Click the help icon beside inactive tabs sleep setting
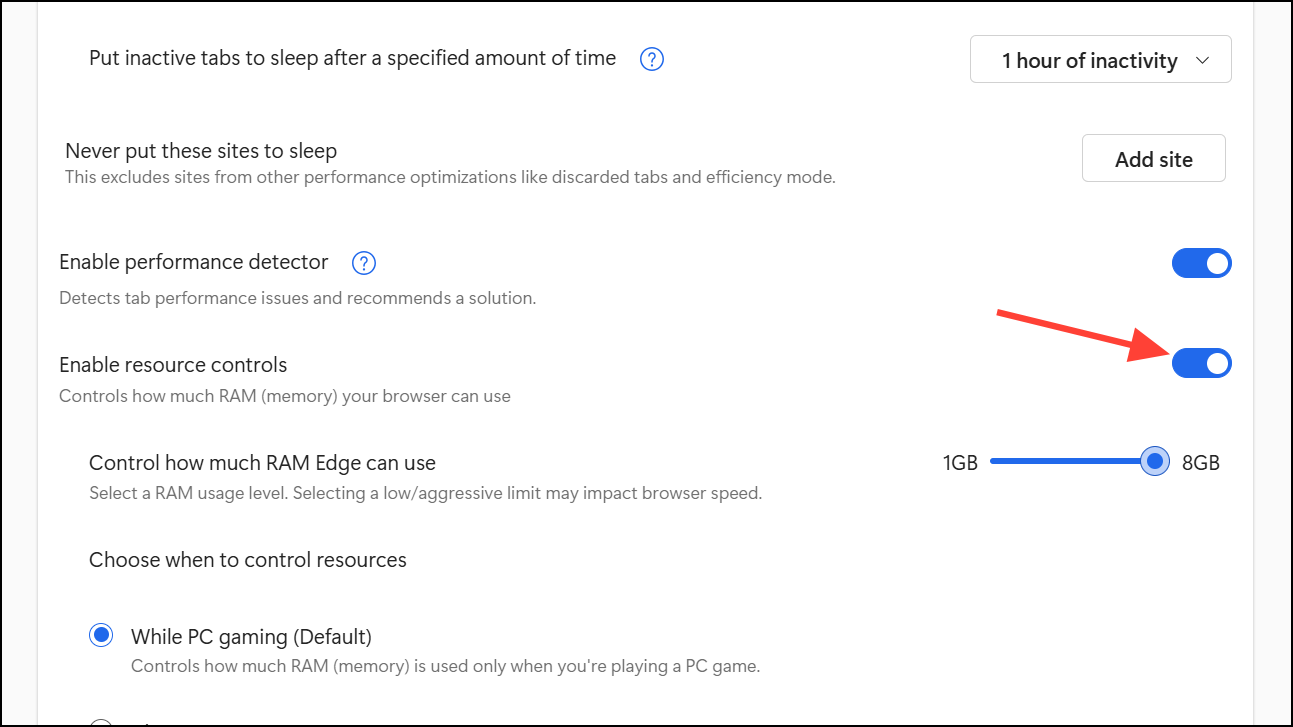Screen dimensions: 1293x727 tap(652, 59)
